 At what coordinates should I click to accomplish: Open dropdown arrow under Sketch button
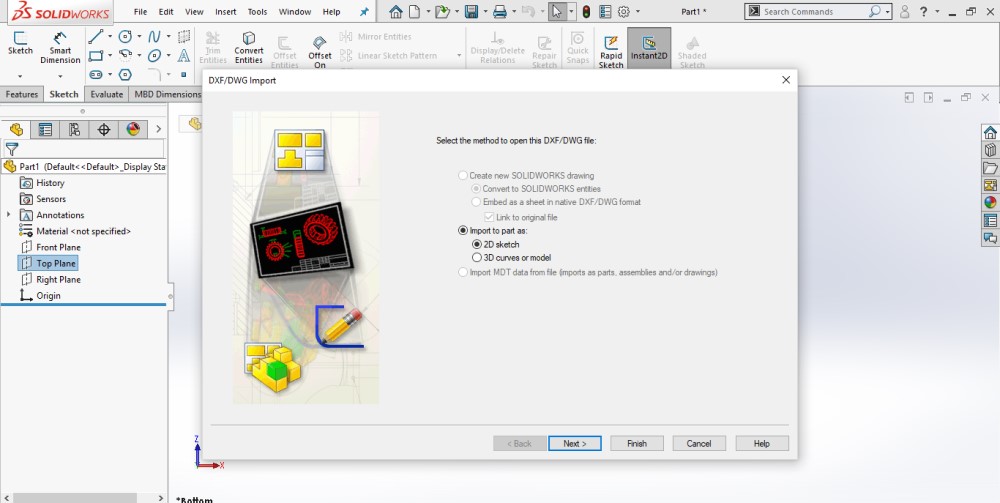click(x=20, y=77)
